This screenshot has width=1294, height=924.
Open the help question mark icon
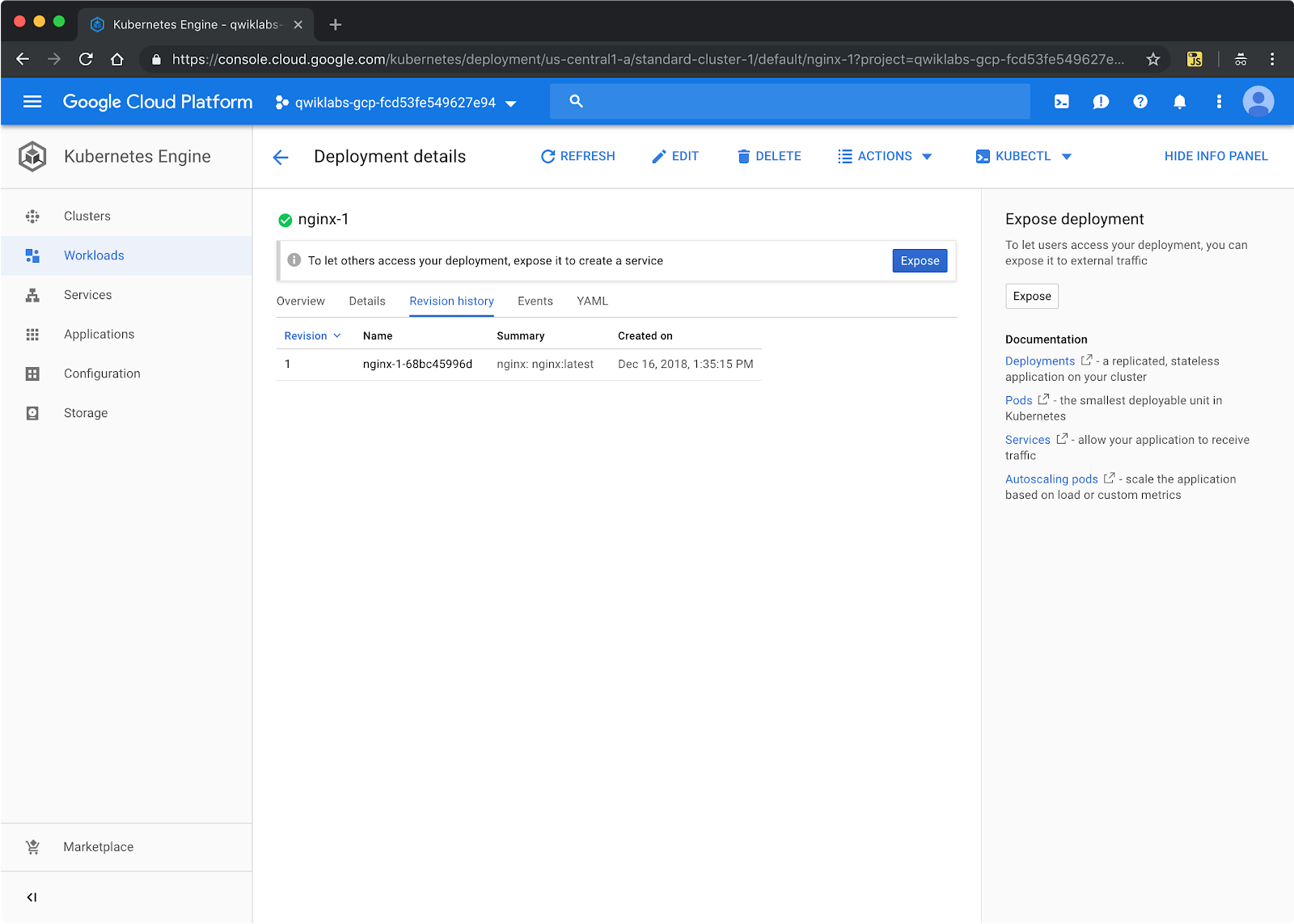tap(1140, 102)
